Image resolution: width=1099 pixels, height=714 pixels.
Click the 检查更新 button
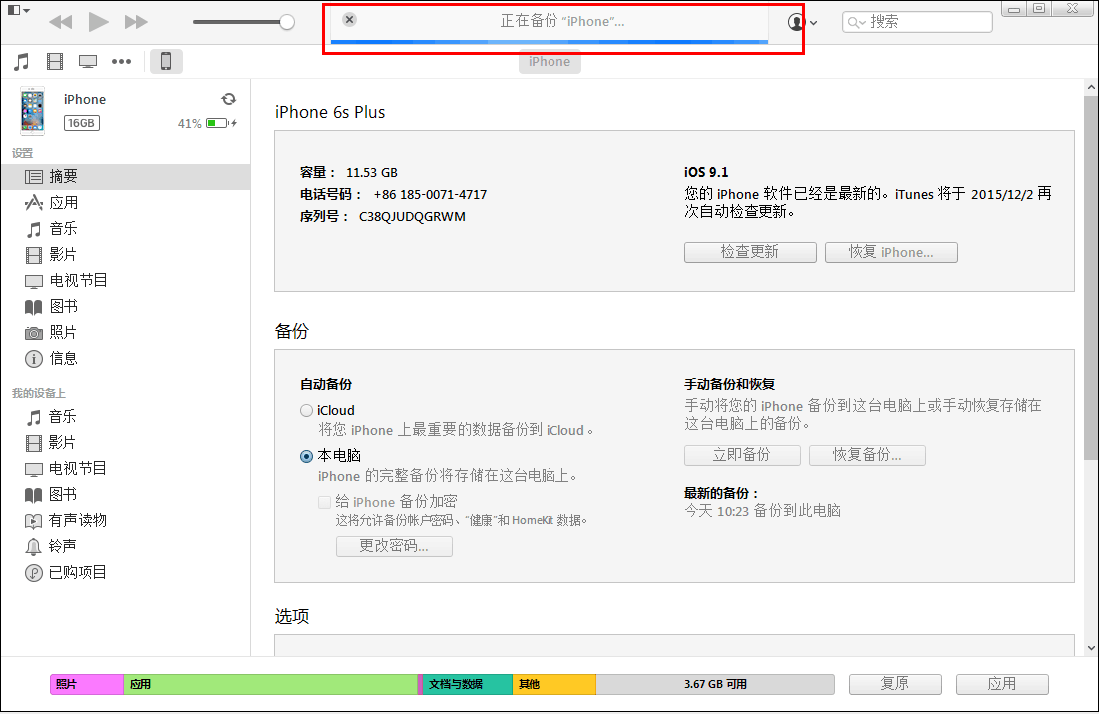pyautogui.click(x=750, y=252)
